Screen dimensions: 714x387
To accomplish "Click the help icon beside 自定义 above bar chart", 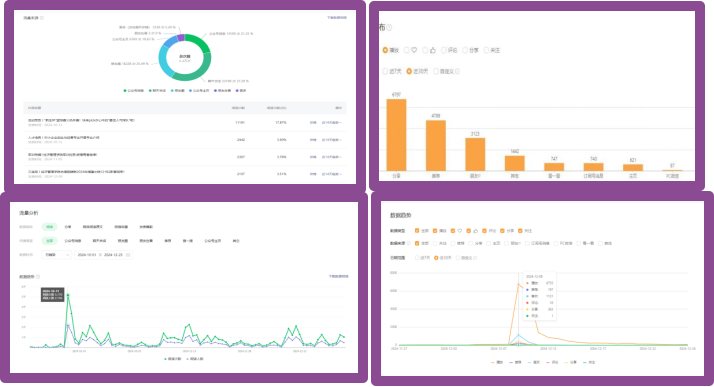I will (457, 71).
